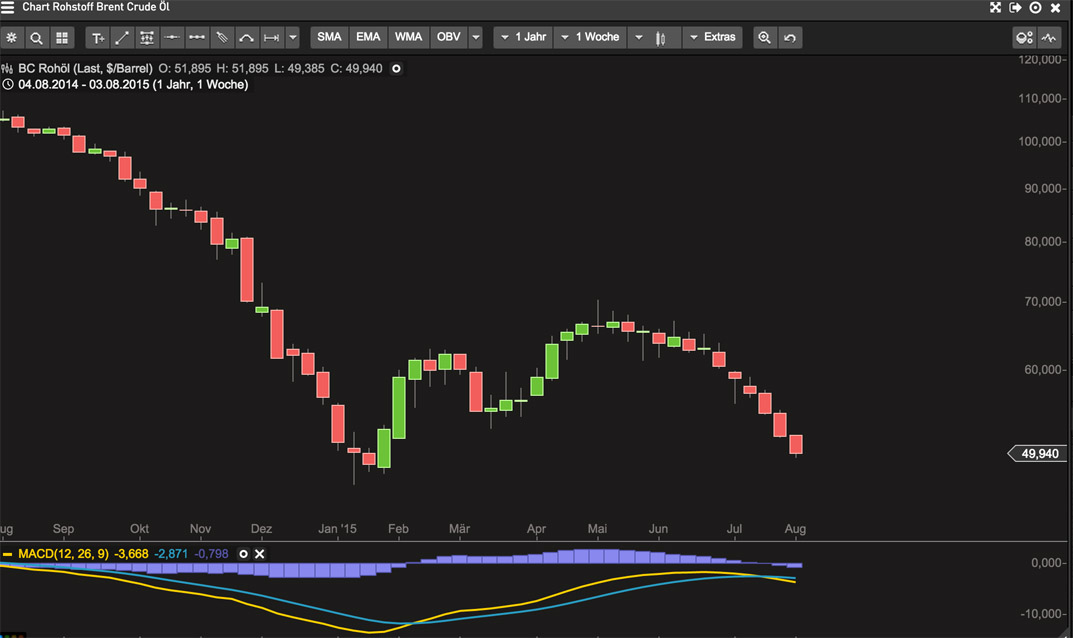Open MACD indicator settings circle icon
The height and width of the screenshot is (638, 1073).
click(x=243, y=554)
